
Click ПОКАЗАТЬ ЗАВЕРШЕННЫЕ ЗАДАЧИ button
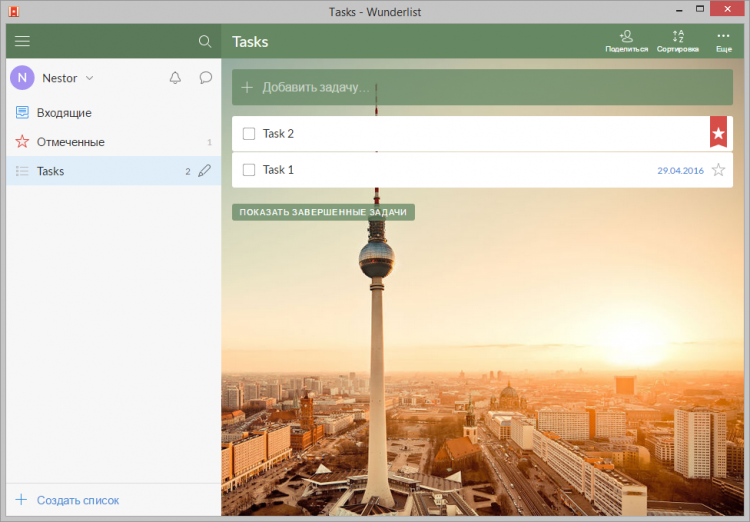323,212
